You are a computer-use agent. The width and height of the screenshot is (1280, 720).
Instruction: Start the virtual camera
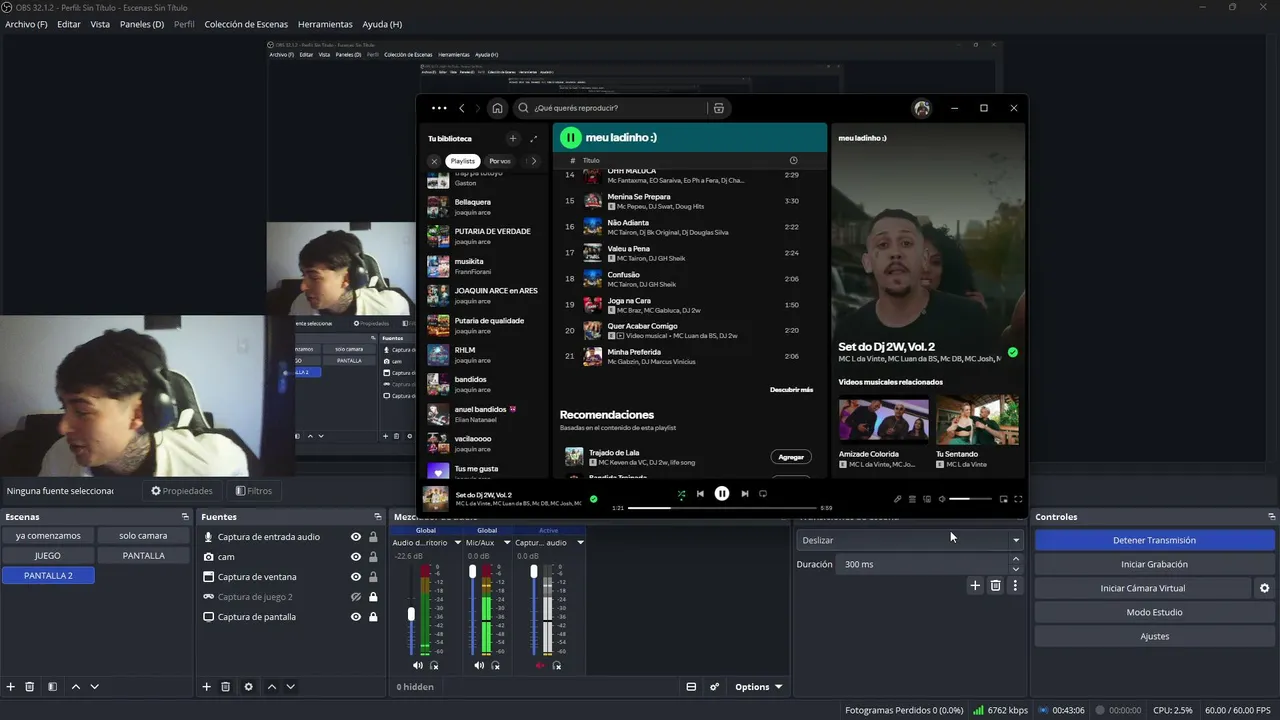[x=1143, y=588]
